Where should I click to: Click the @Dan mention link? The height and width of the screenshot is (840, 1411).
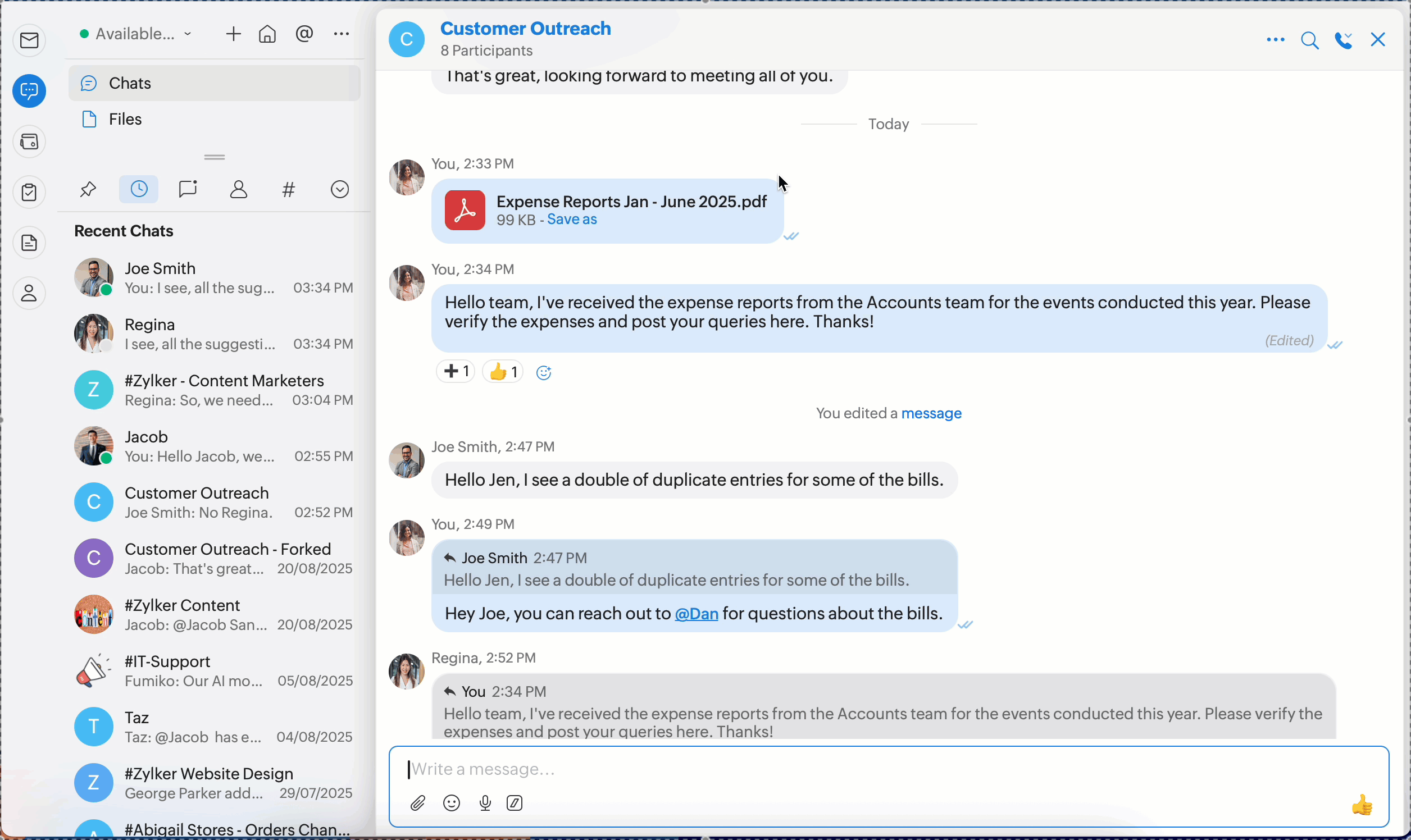click(697, 614)
